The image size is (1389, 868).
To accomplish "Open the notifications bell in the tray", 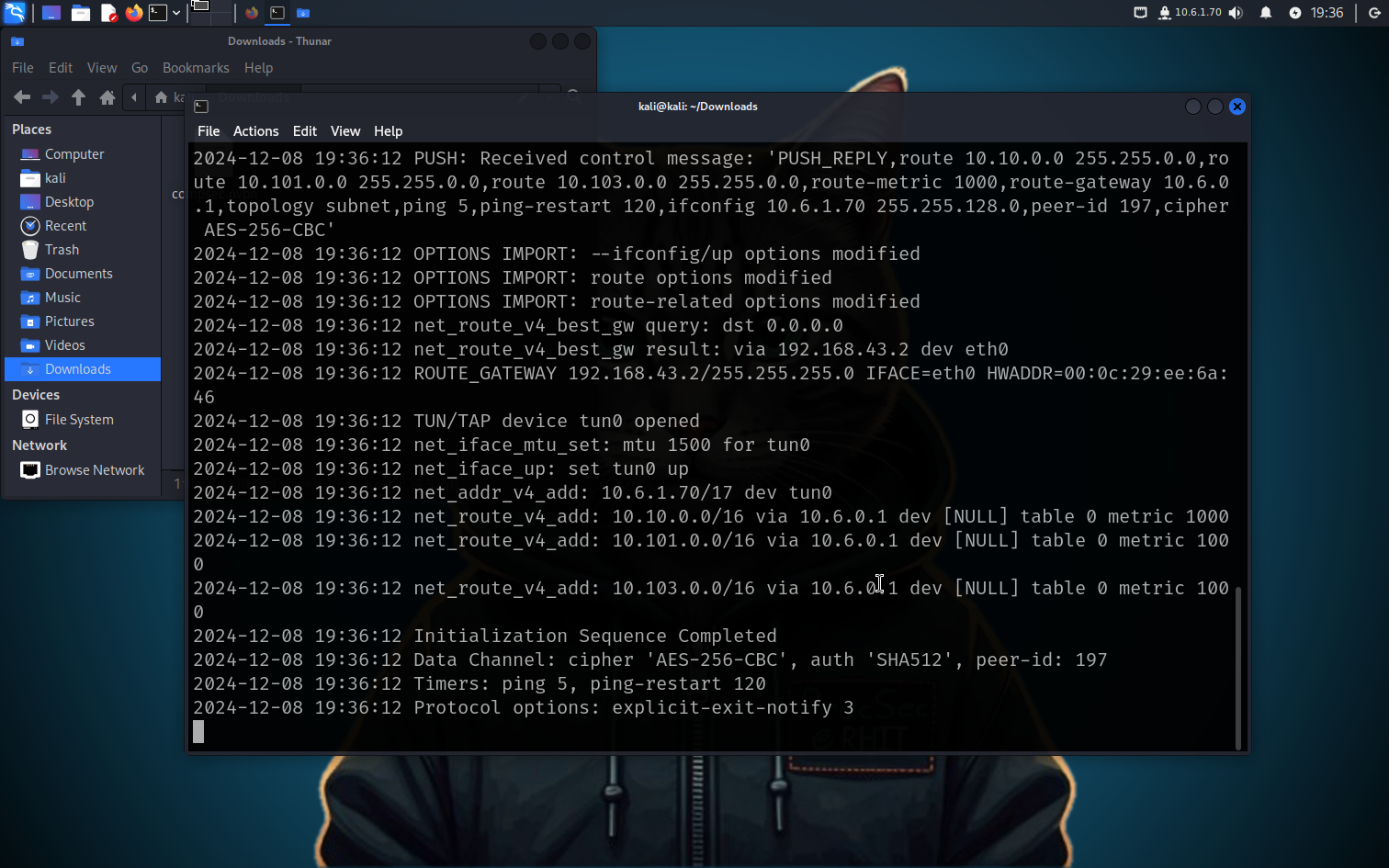I will pos(1266,12).
